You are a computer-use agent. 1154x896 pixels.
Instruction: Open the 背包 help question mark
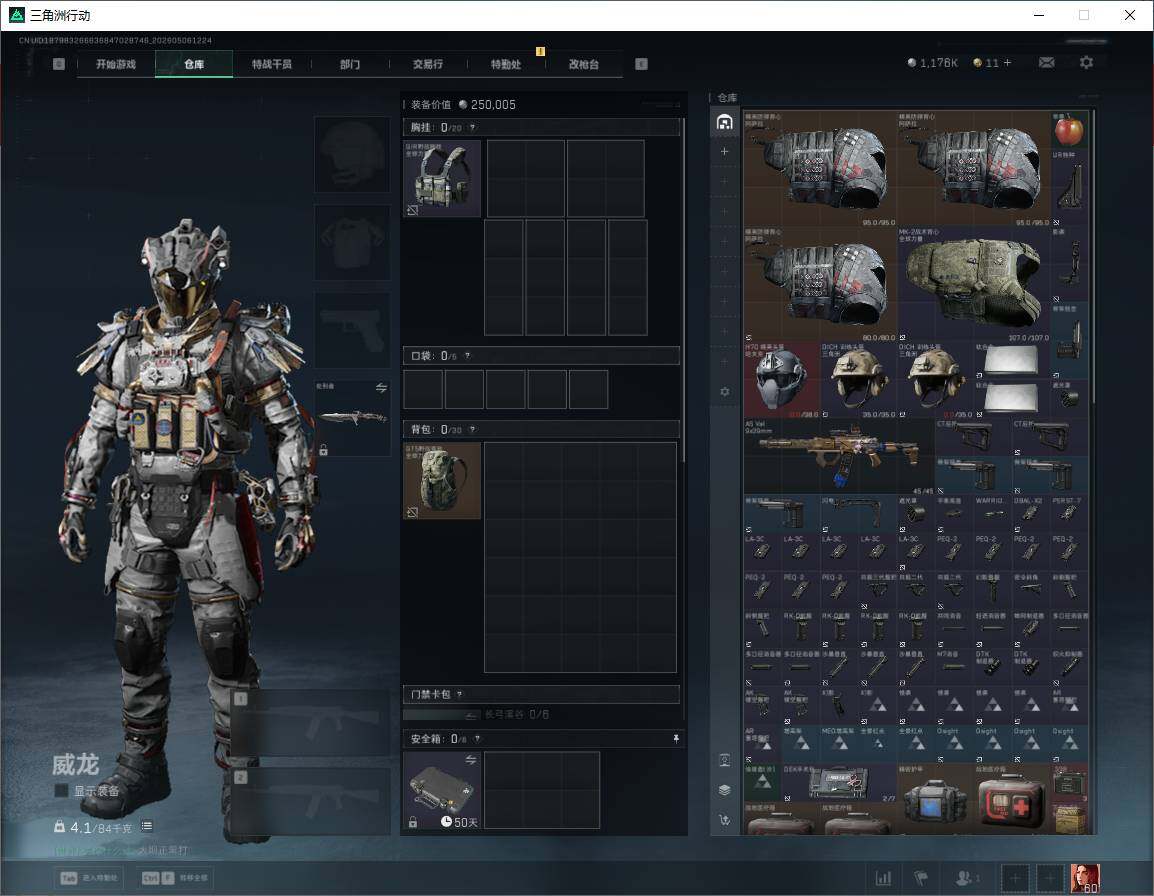coord(472,429)
